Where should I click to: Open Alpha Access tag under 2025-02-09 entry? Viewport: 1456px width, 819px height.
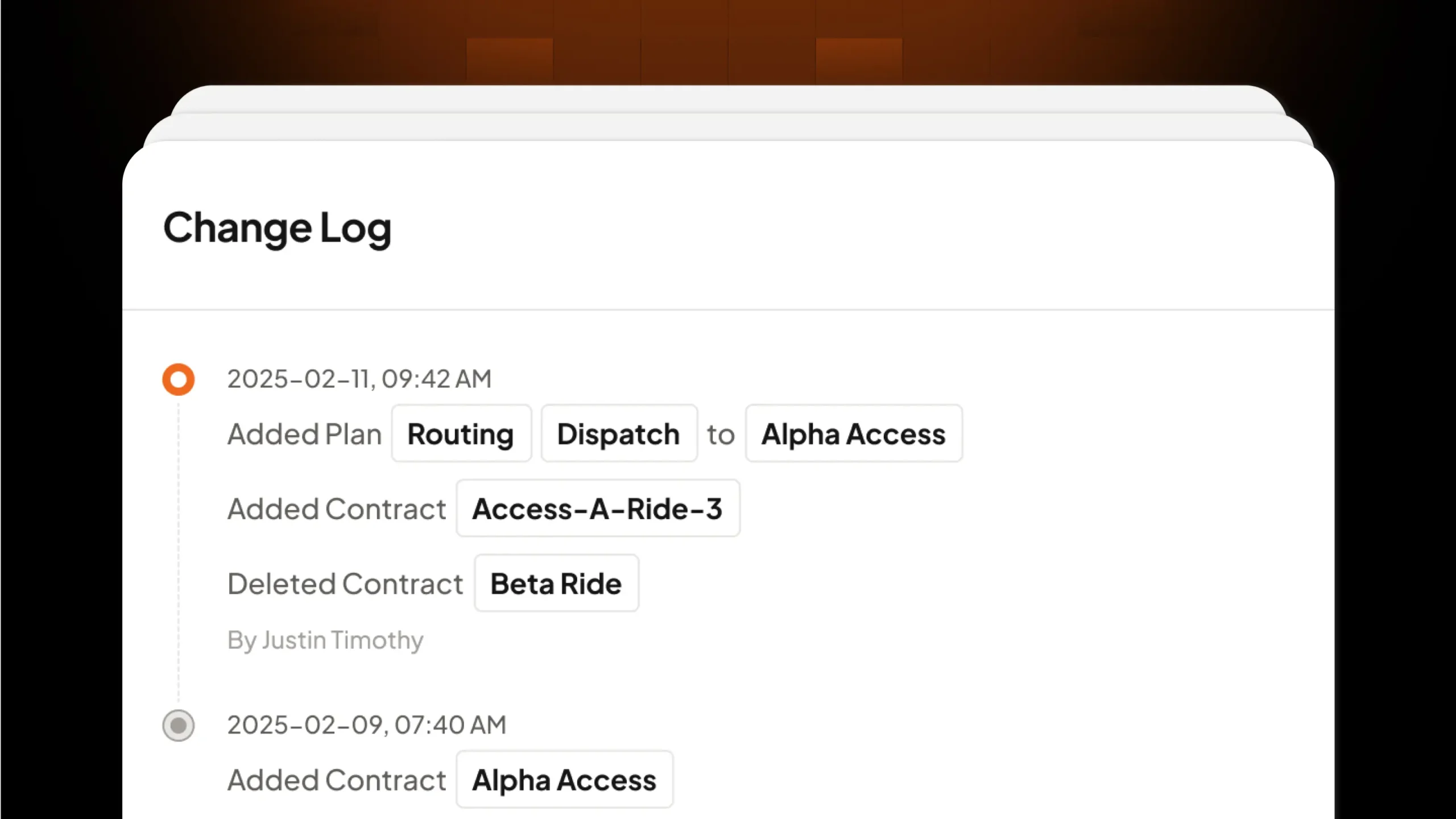564,780
